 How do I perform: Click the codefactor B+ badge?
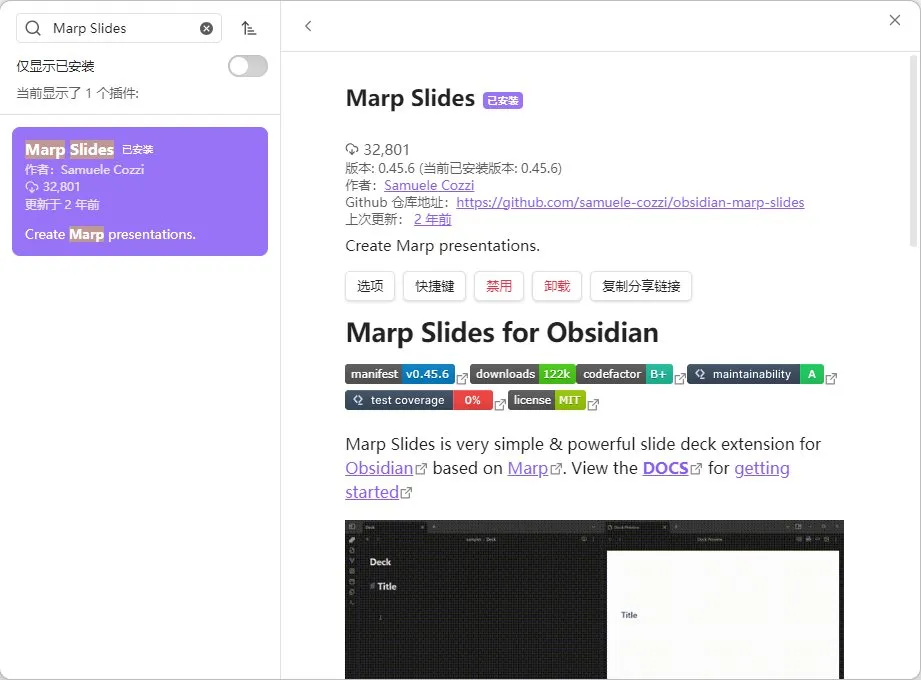click(x=624, y=374)
